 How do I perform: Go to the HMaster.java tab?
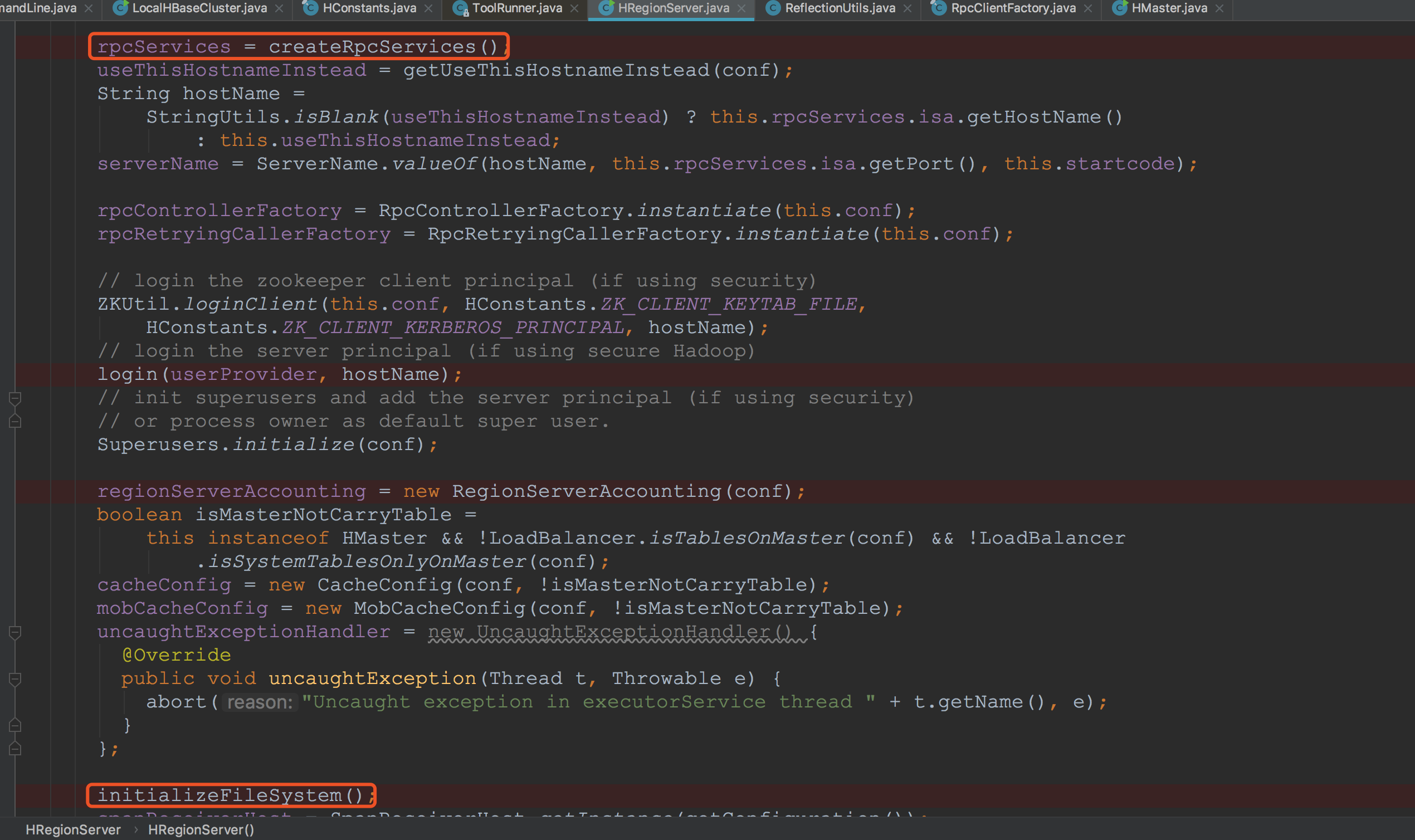pos(1169,8)
